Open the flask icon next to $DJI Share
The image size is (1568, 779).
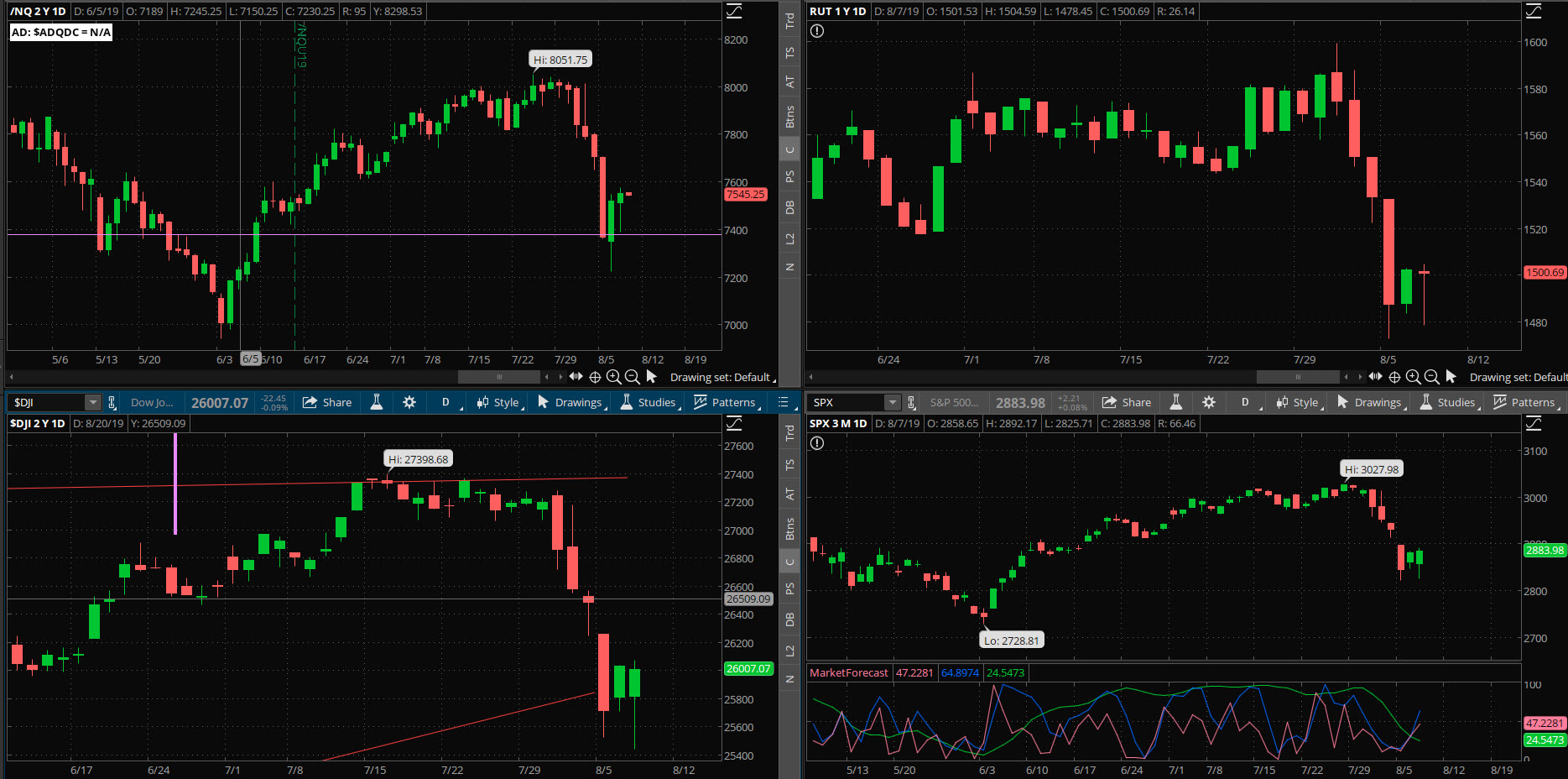[x=377, y=403]
